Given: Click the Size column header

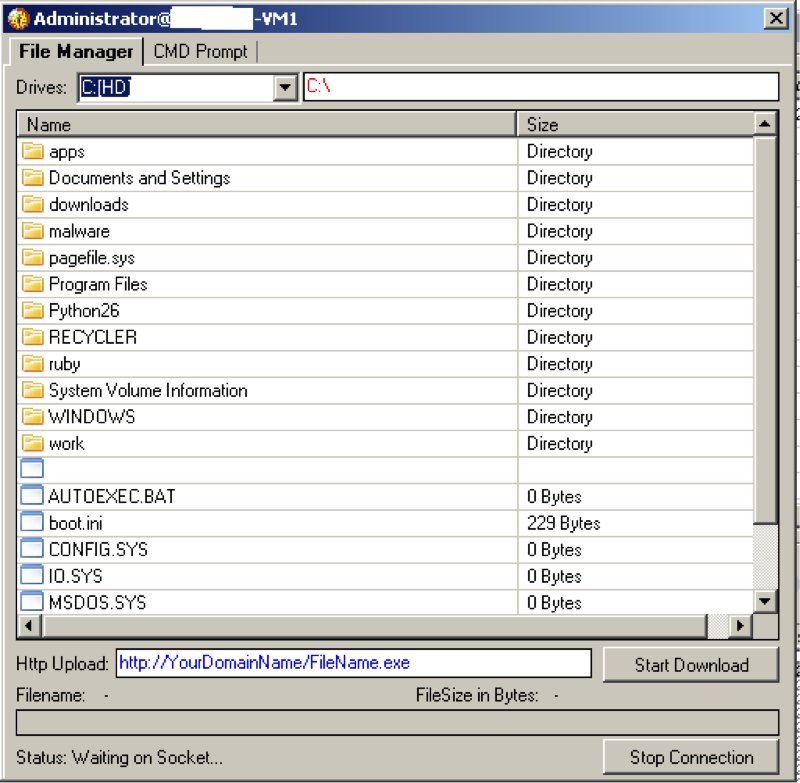Looking at the screenshot, I should 635,124.
